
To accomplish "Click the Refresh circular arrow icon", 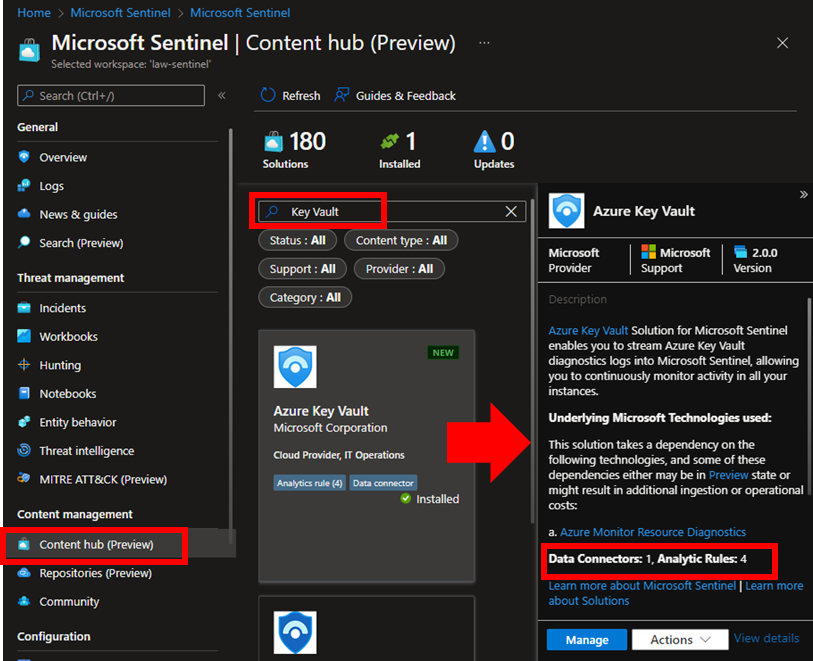I will pyautogui.click(x=268, y=95).
